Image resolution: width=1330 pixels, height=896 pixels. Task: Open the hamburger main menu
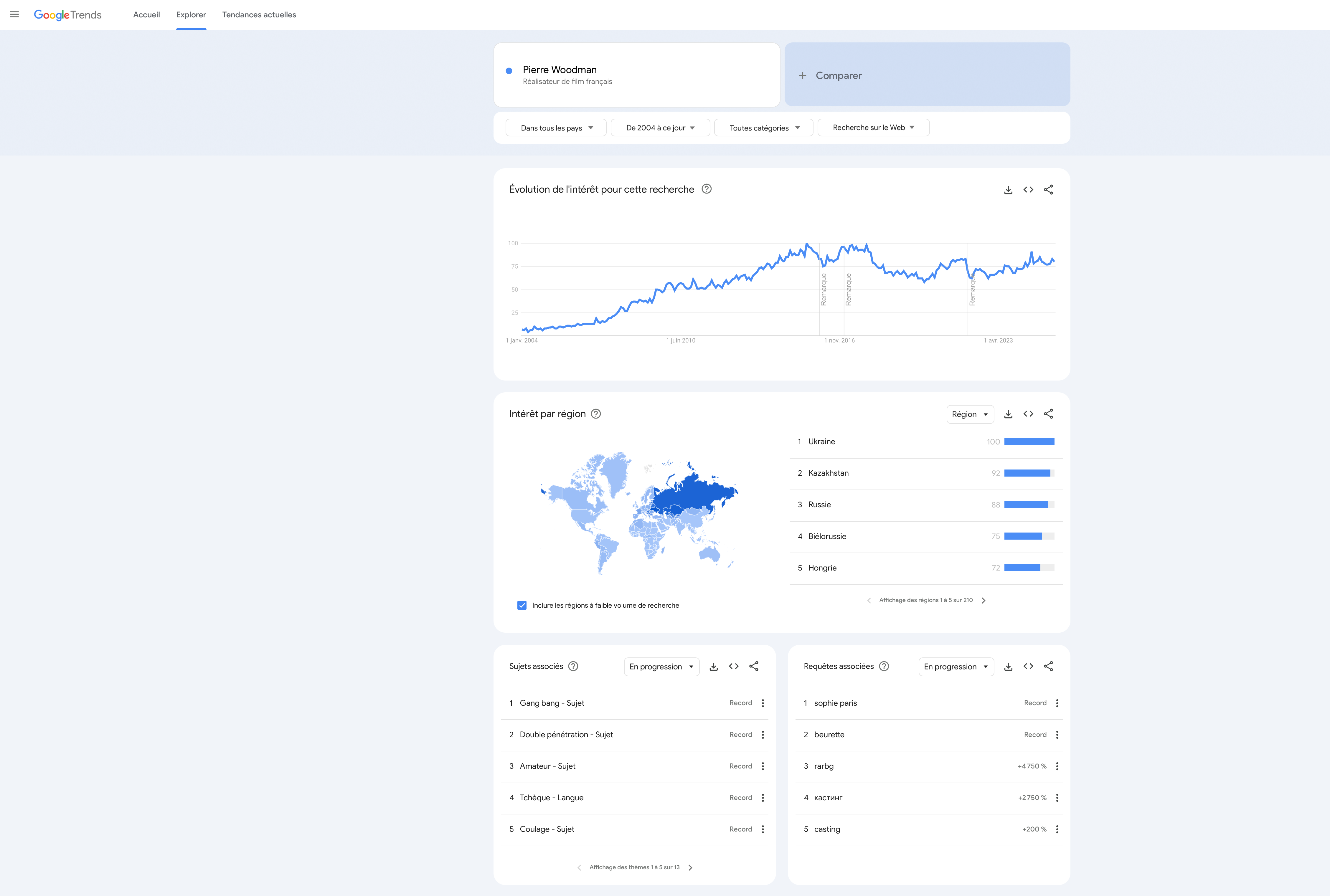point(14,14)
